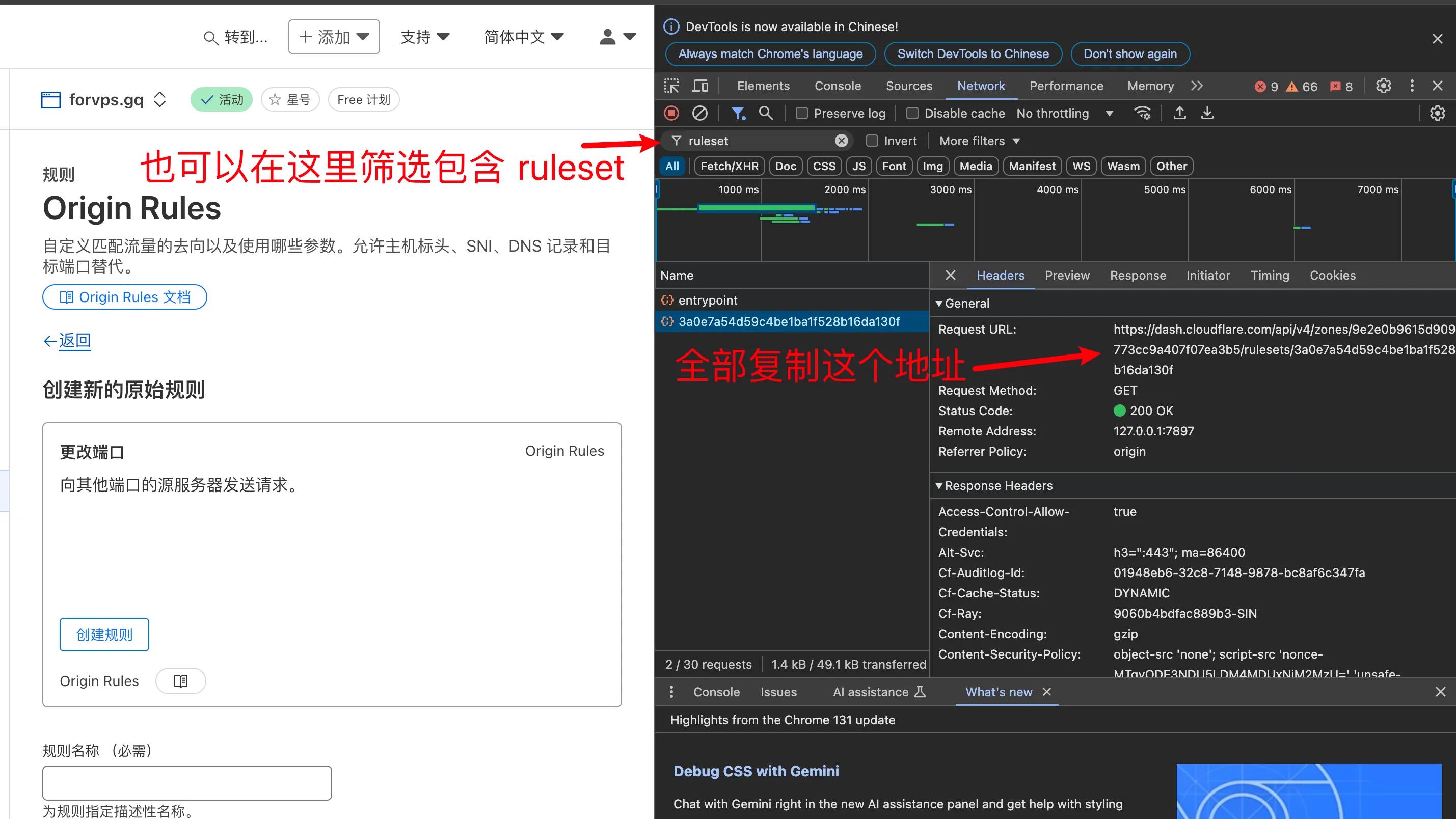Click Don't show again button

[1130, 53]
